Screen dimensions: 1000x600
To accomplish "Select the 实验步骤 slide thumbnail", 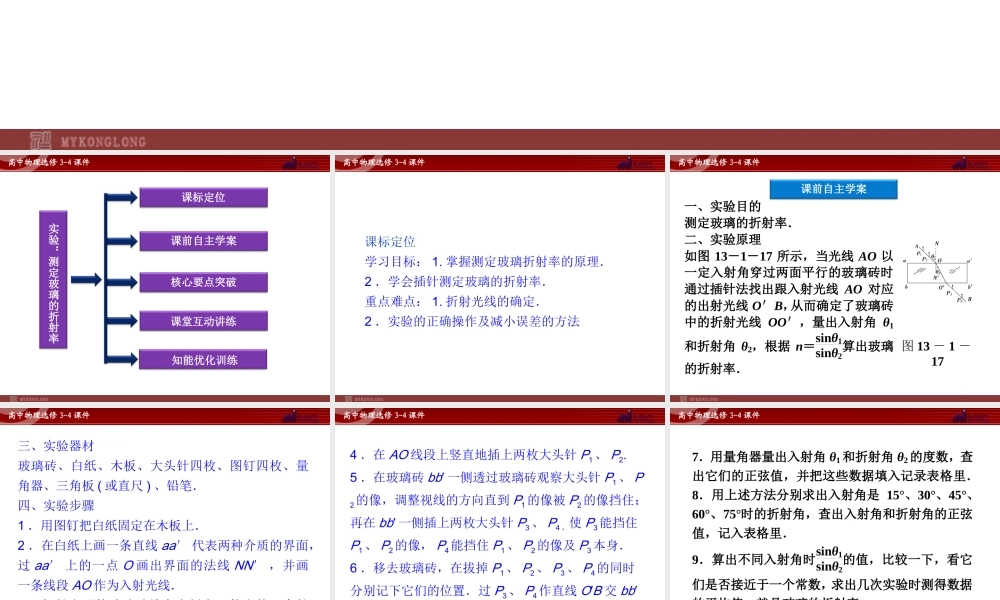I will click(x=165, y=505).
